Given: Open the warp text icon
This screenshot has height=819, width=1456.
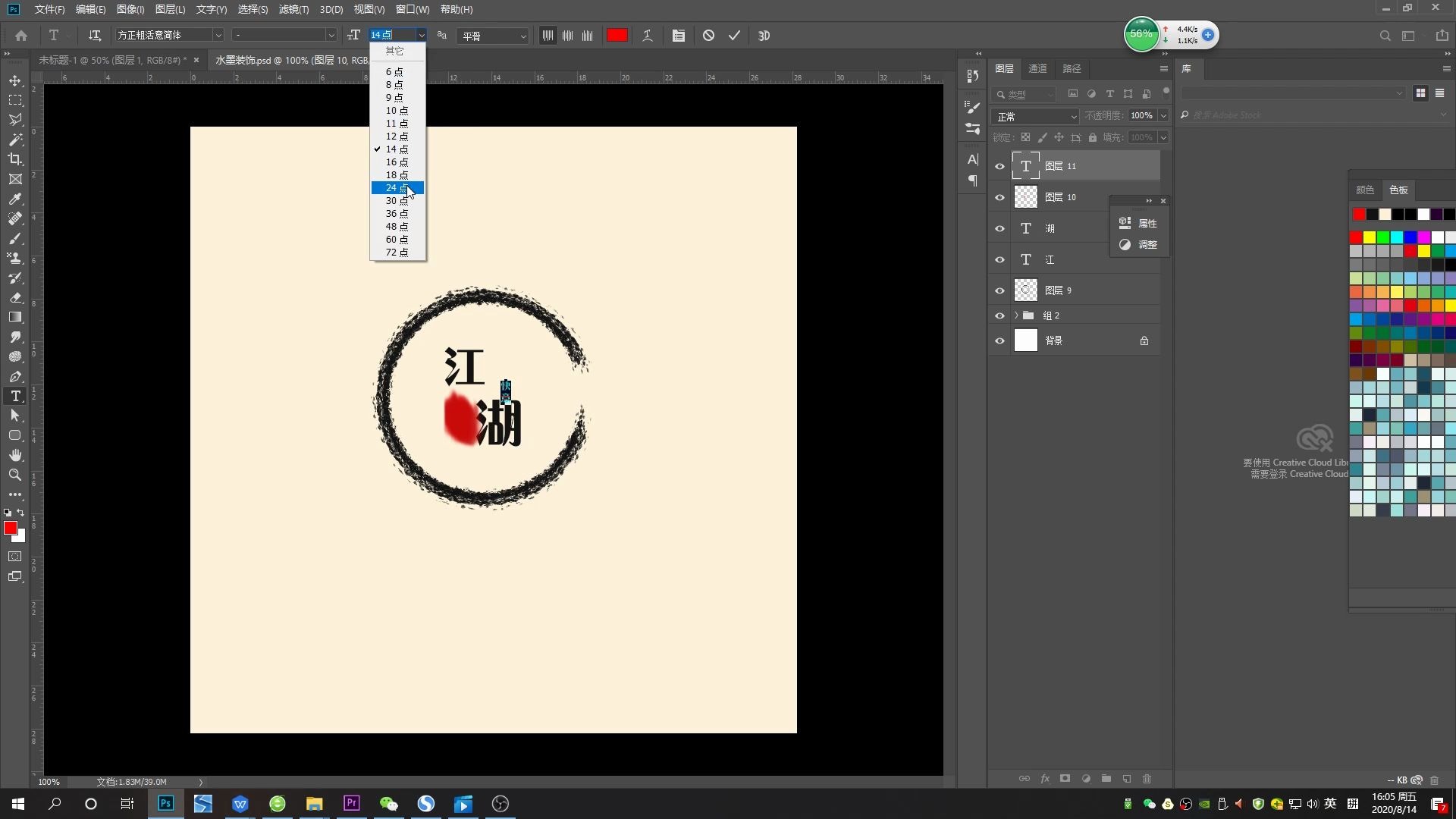Looking at the screenshot, I should click(x=648, y=36).
